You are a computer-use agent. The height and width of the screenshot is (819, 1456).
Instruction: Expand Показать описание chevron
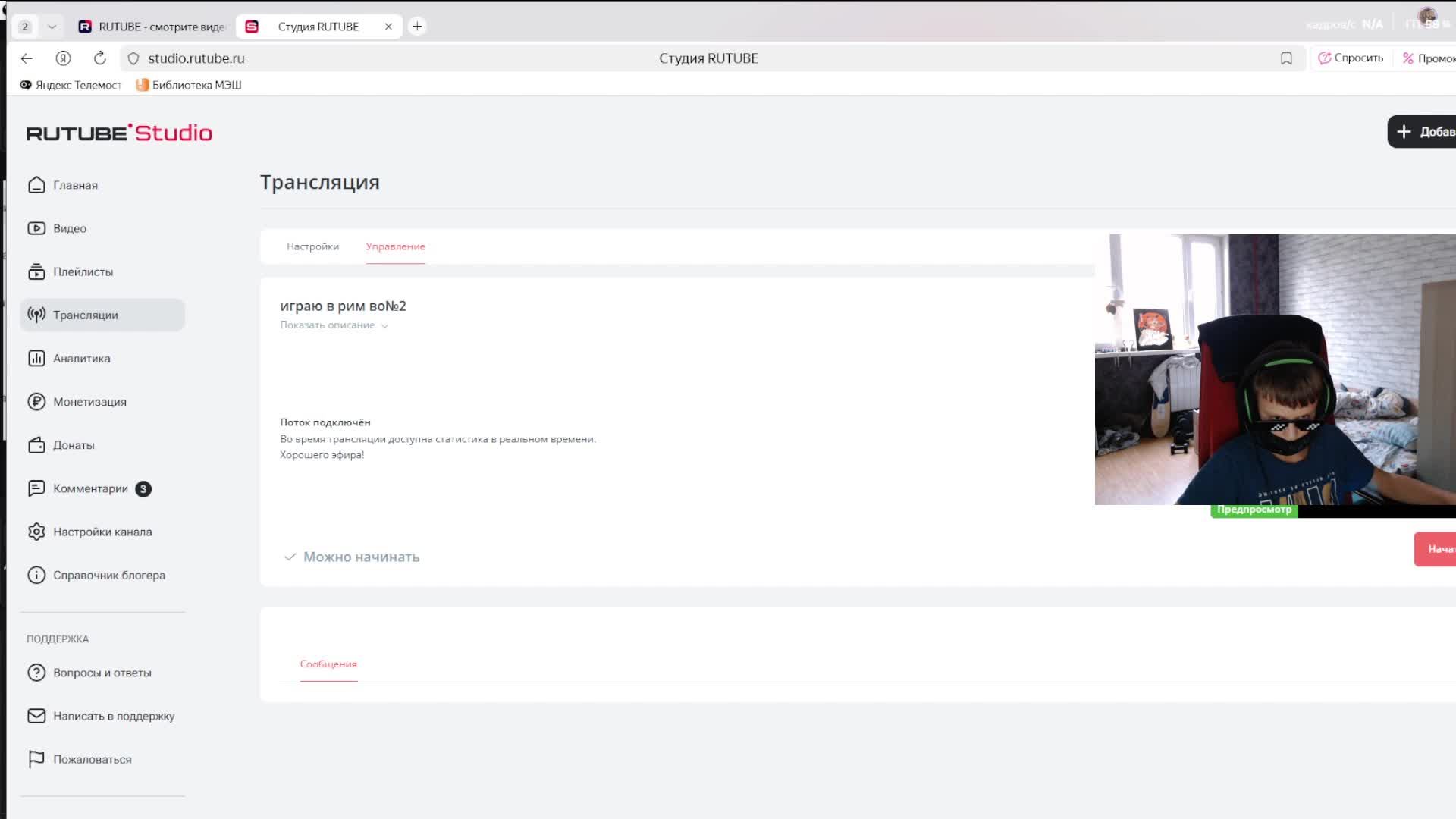(384, 325)
